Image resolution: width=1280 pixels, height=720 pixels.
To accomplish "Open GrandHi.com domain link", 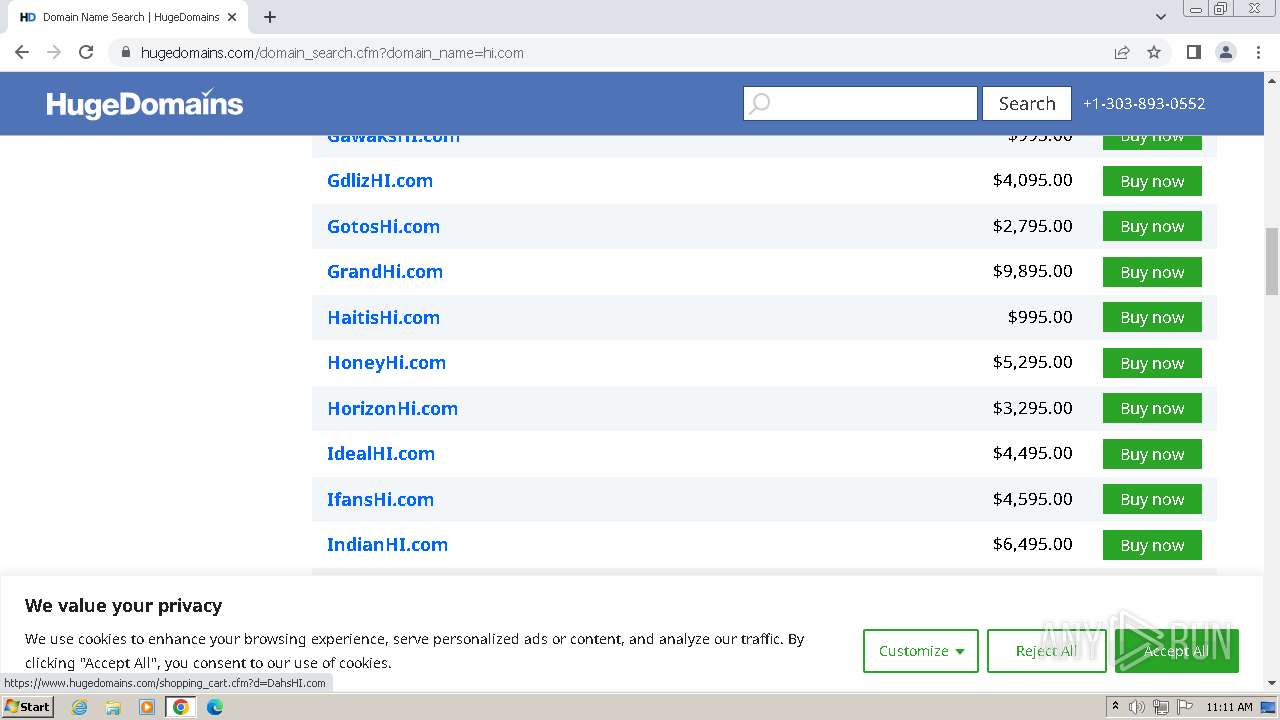I will point(385,271).
